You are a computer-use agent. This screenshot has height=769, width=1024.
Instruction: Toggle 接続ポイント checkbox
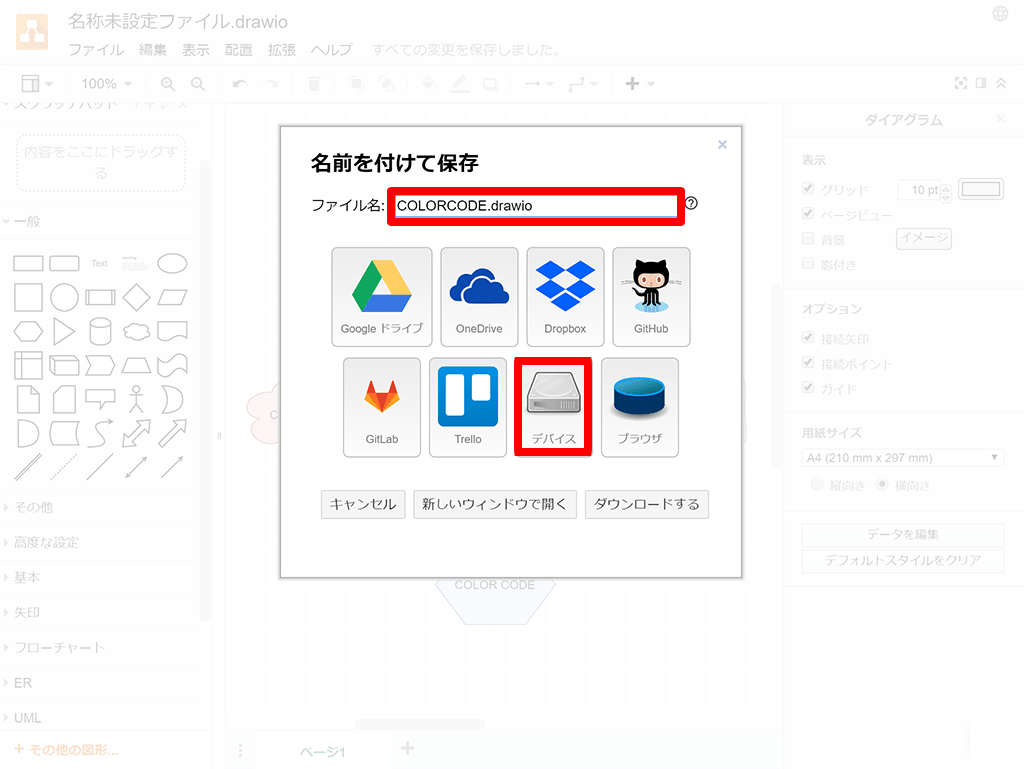[x=808, y=362]
